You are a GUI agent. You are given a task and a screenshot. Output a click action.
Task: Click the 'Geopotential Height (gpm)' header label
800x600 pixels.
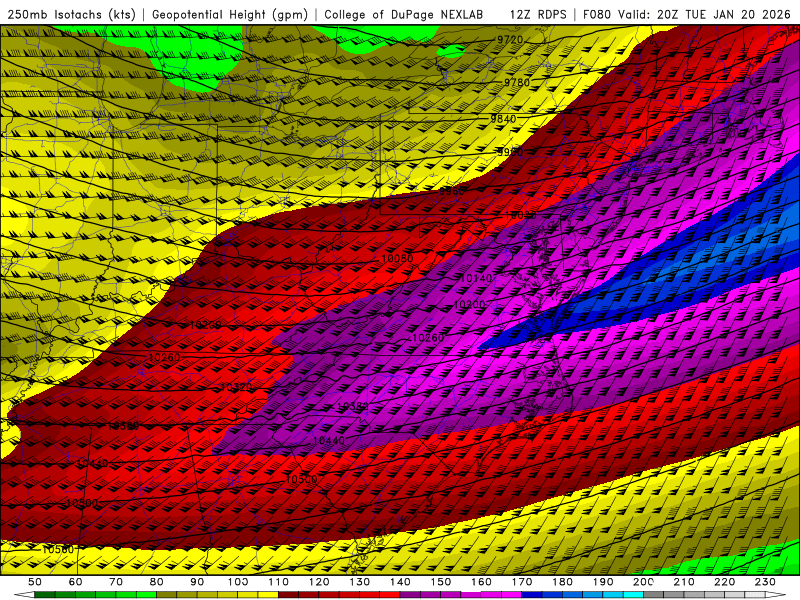[x=229, y=14]
